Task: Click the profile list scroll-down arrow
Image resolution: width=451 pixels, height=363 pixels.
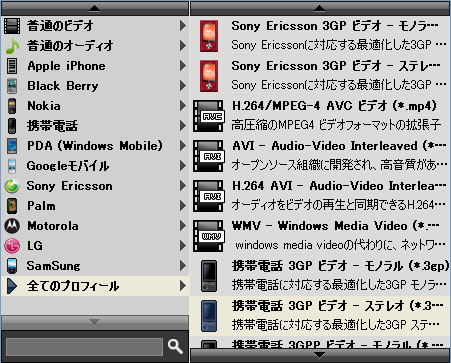Action: click(x=319, y=355)
